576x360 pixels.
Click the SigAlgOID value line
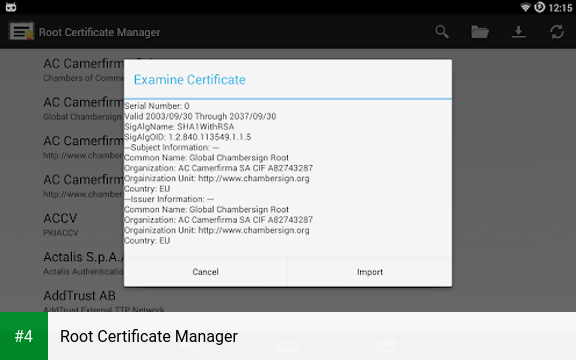[x=188, y=137]
